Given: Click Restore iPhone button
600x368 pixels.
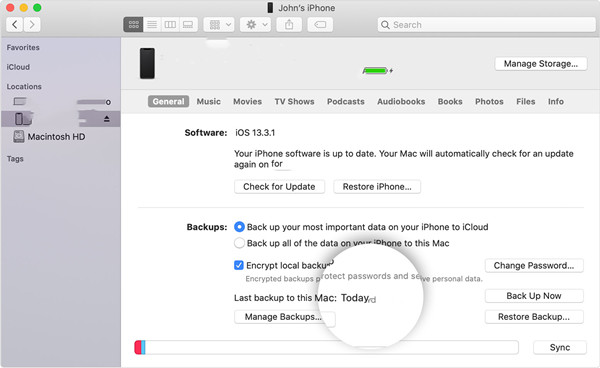Looking at the screenshot, I should (x=377, y=187).
